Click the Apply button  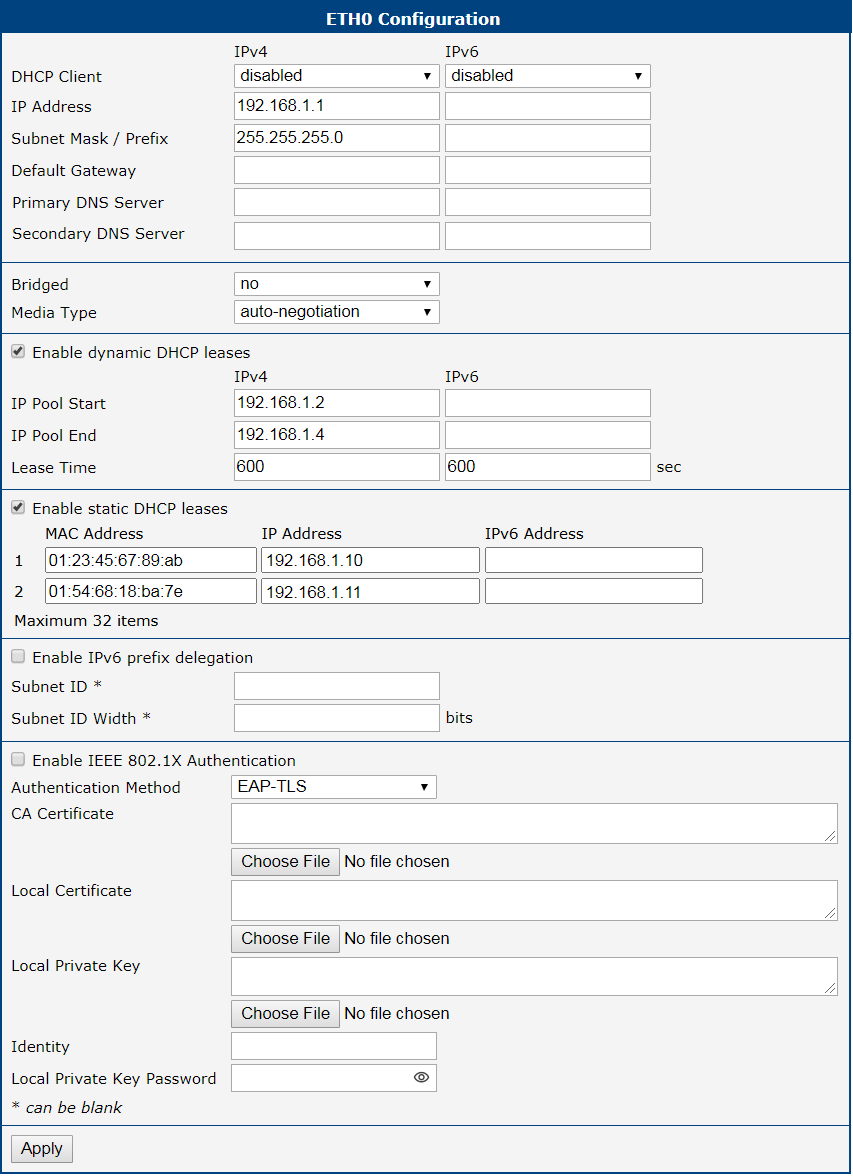[x=42, y=1148]
